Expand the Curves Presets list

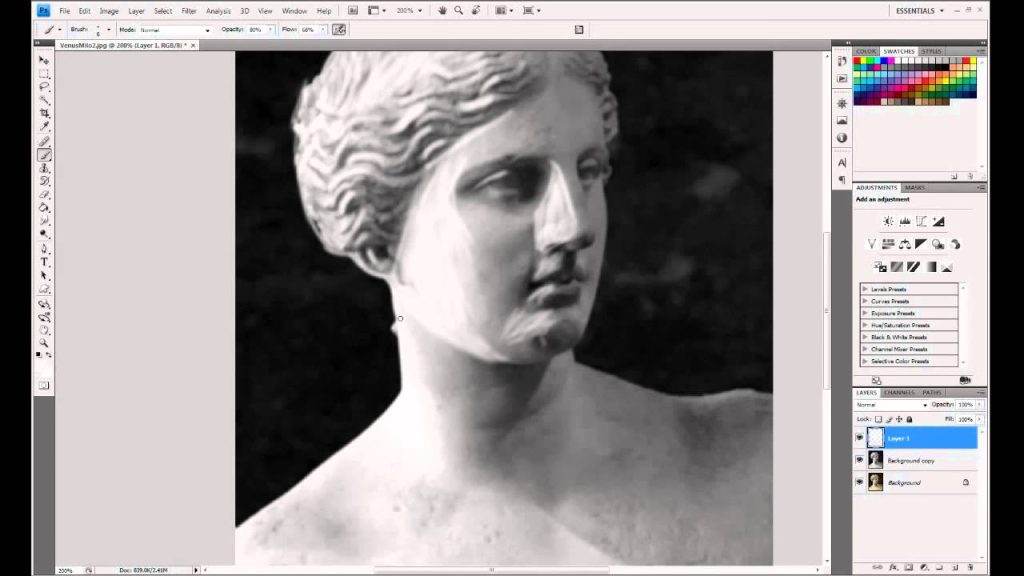pyautogui.click(x=909, y=301)
